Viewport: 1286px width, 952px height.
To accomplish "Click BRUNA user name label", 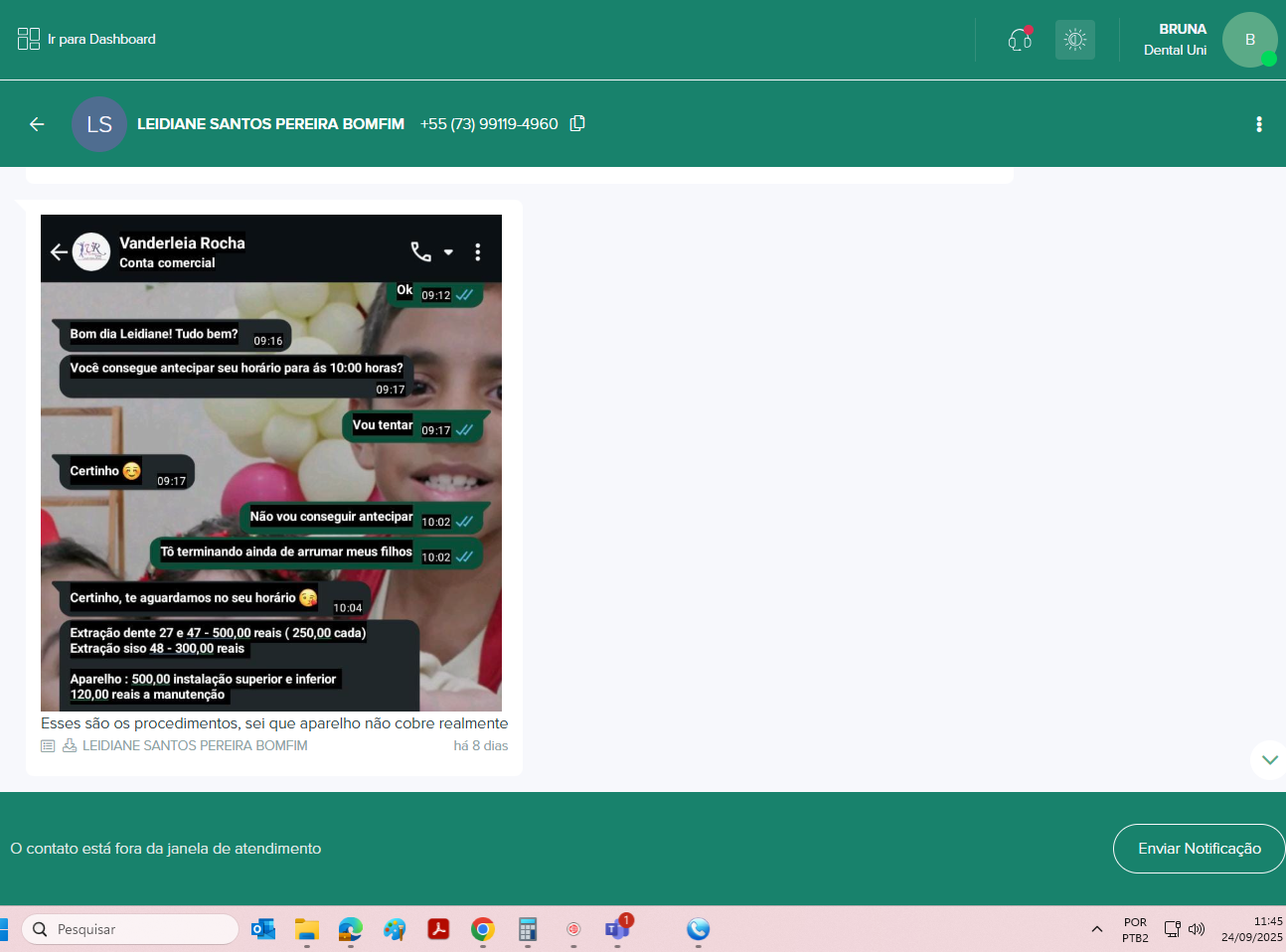I will click(x=1183, y=29).
